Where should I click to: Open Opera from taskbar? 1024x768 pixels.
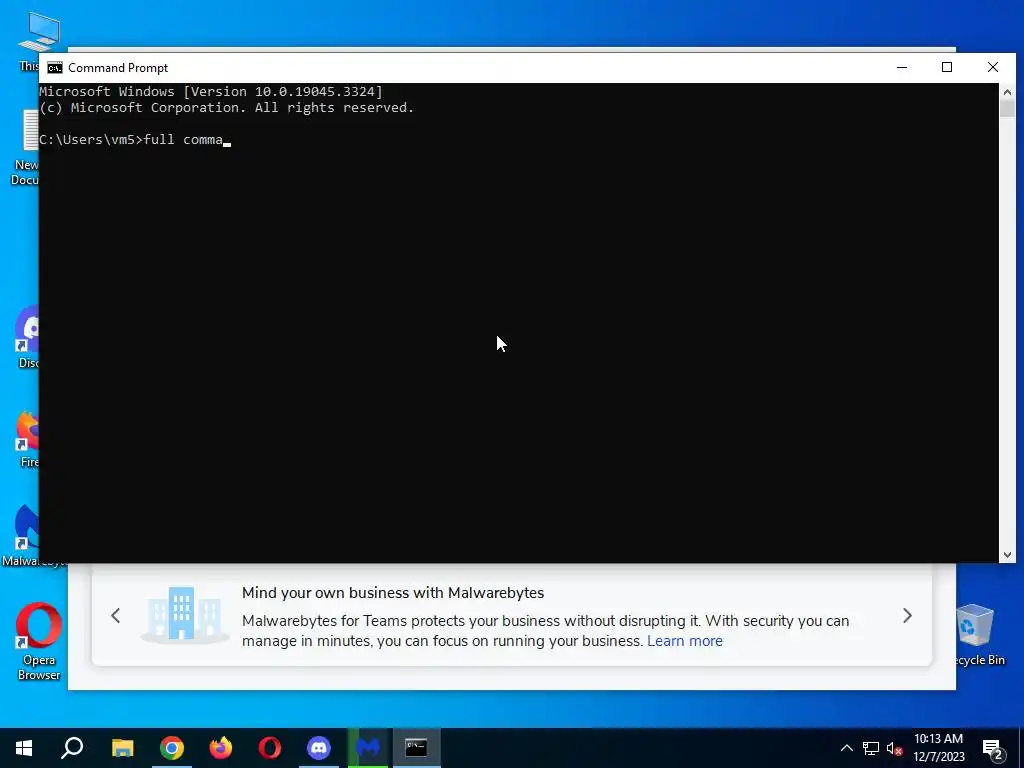pos(270,748)
